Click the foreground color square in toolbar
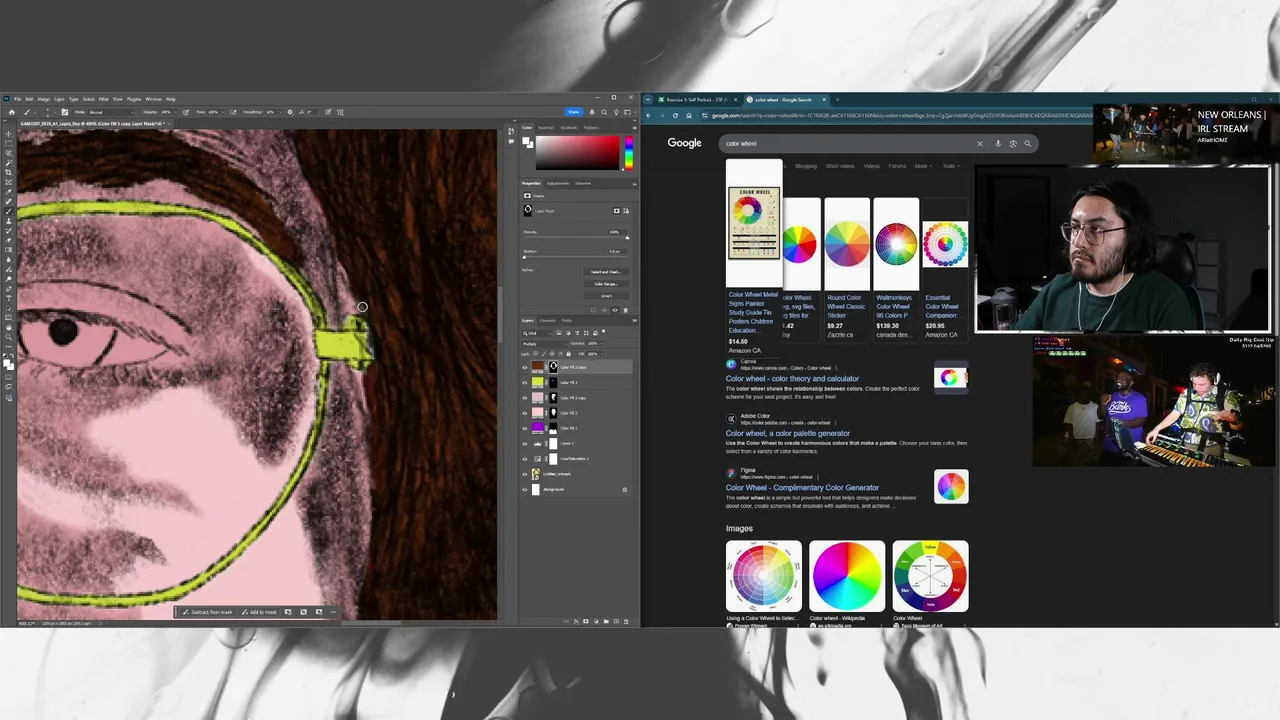 point(7,363)
